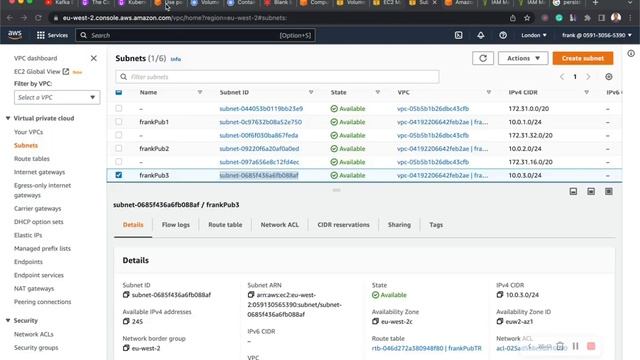Expand the details panel to full size
Screen dimensions: 640x360
[609, 191]
